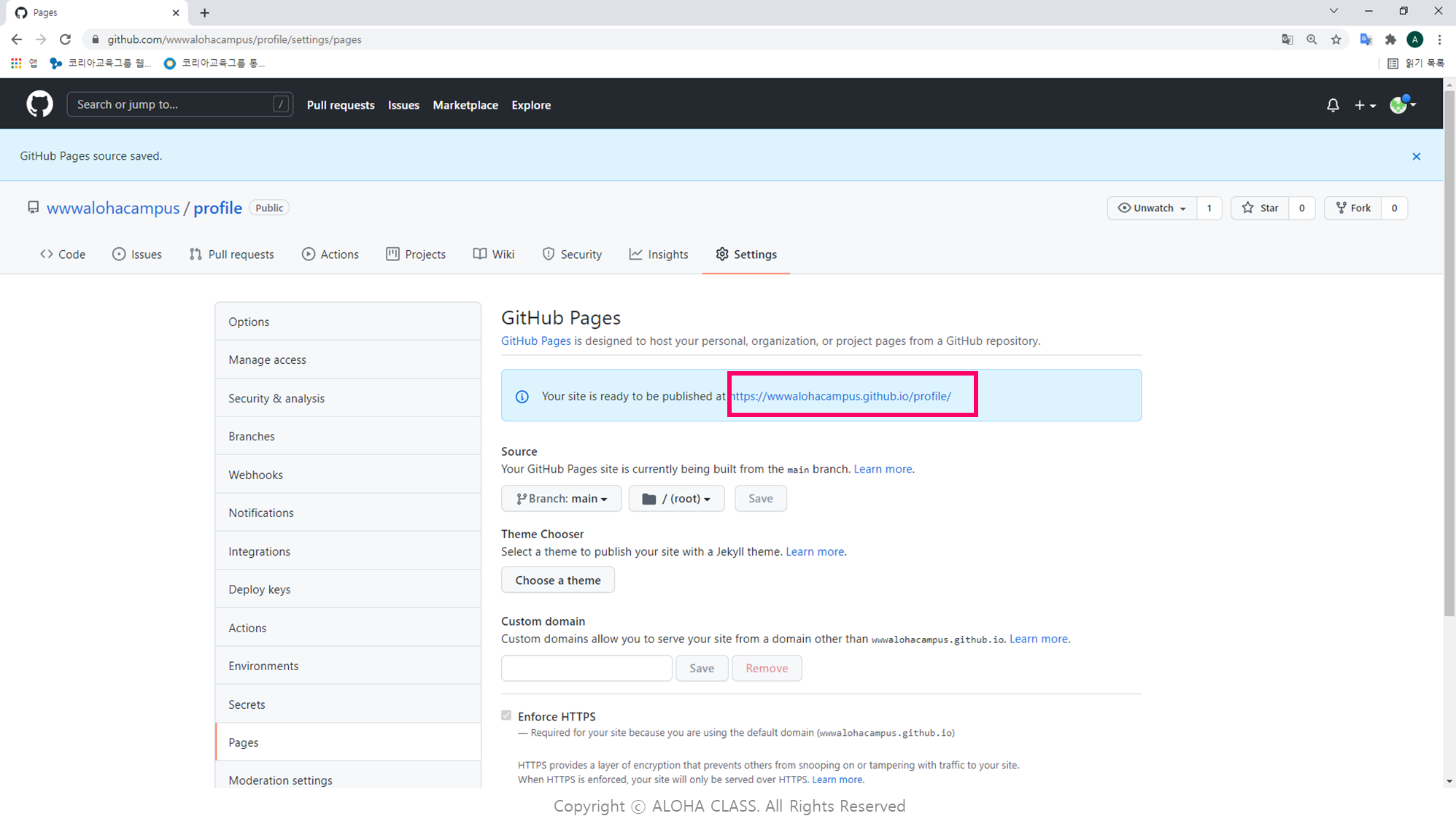Click the Google Translate extension icon

[x=1366, y=39]
